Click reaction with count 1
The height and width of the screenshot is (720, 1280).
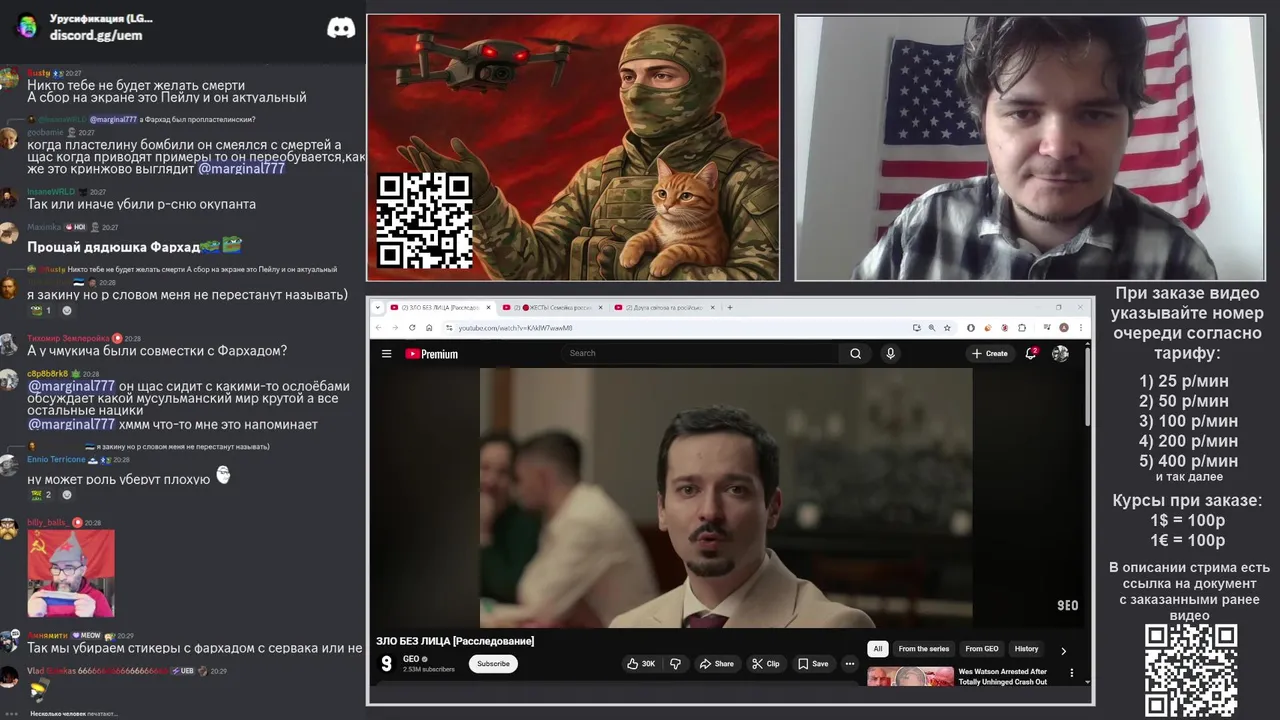coord(41,310)
